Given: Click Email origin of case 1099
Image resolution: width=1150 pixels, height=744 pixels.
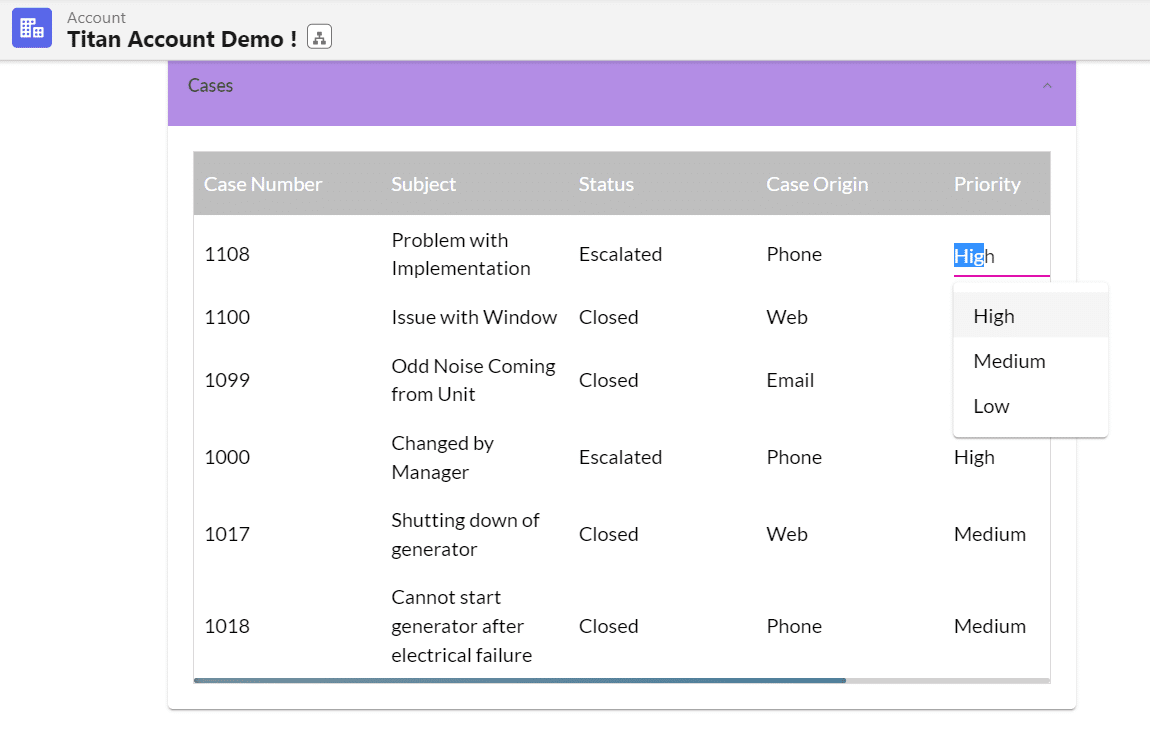Looking at the screenshot, I should (x=790, y=380).
